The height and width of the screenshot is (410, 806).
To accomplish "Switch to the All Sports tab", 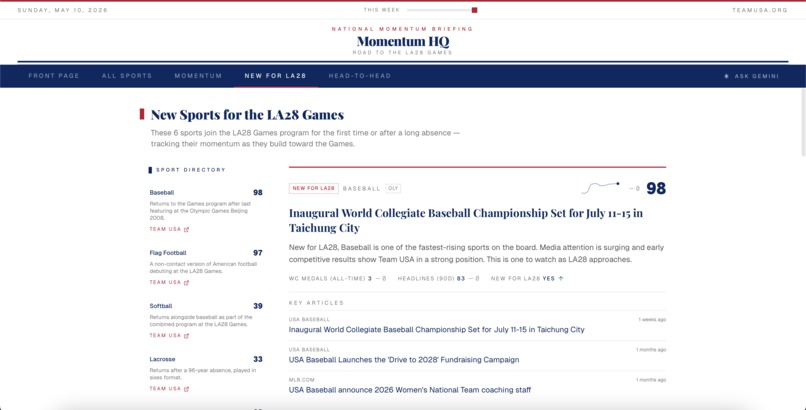I will point(127,76).
